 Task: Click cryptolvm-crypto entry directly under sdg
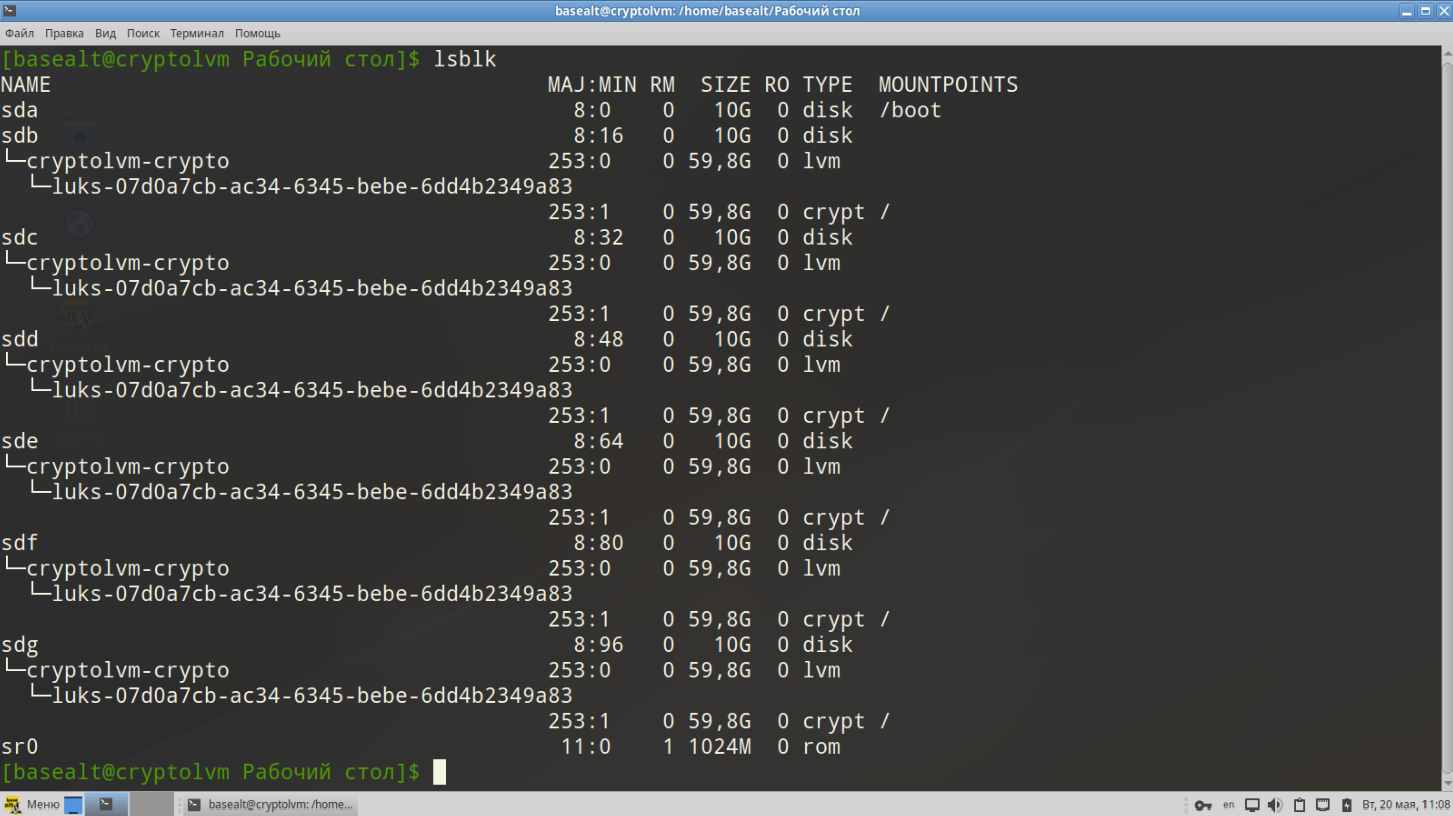128,670
